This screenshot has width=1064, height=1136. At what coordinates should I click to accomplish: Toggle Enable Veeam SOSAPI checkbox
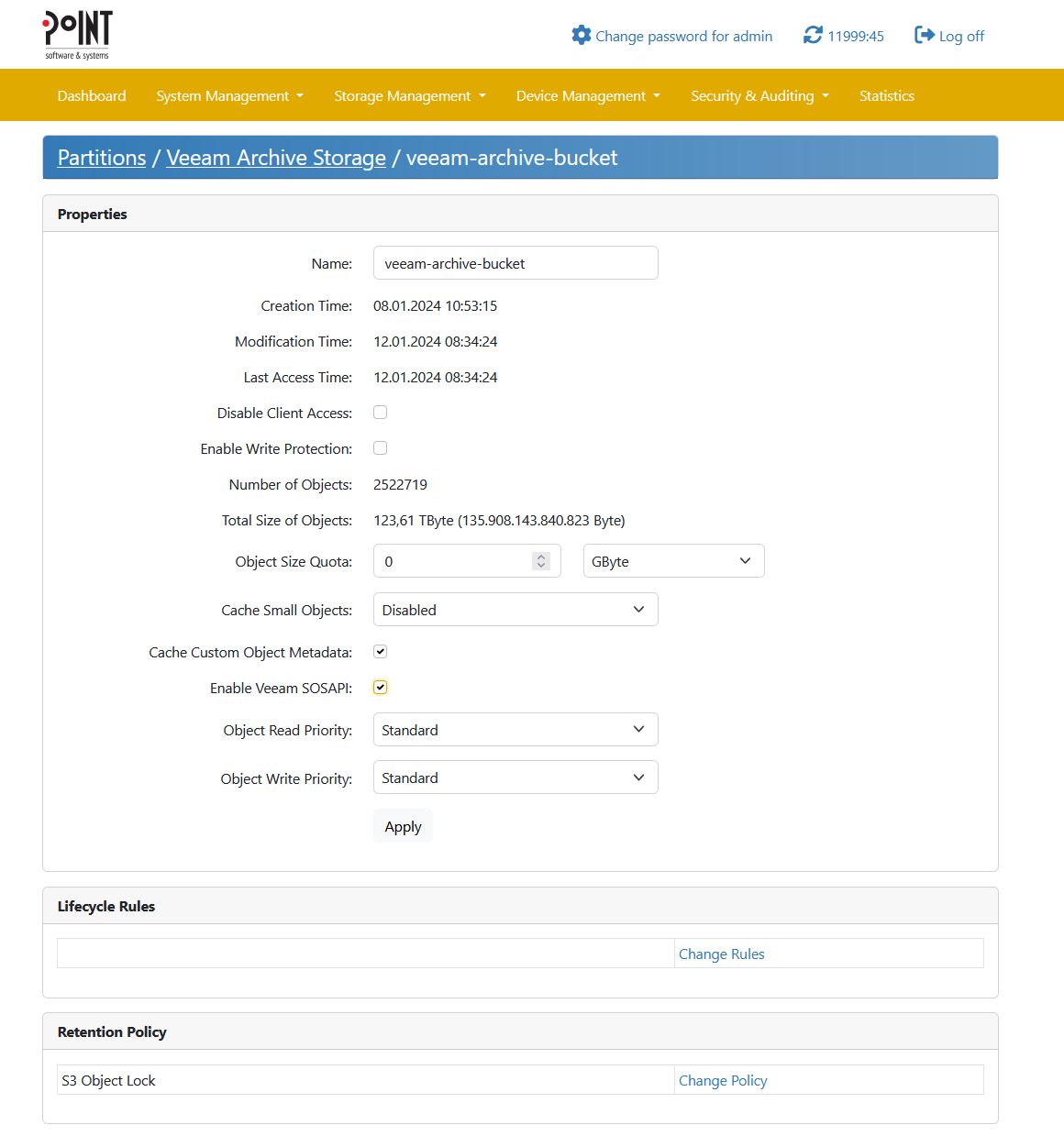[x=380, y=688]
